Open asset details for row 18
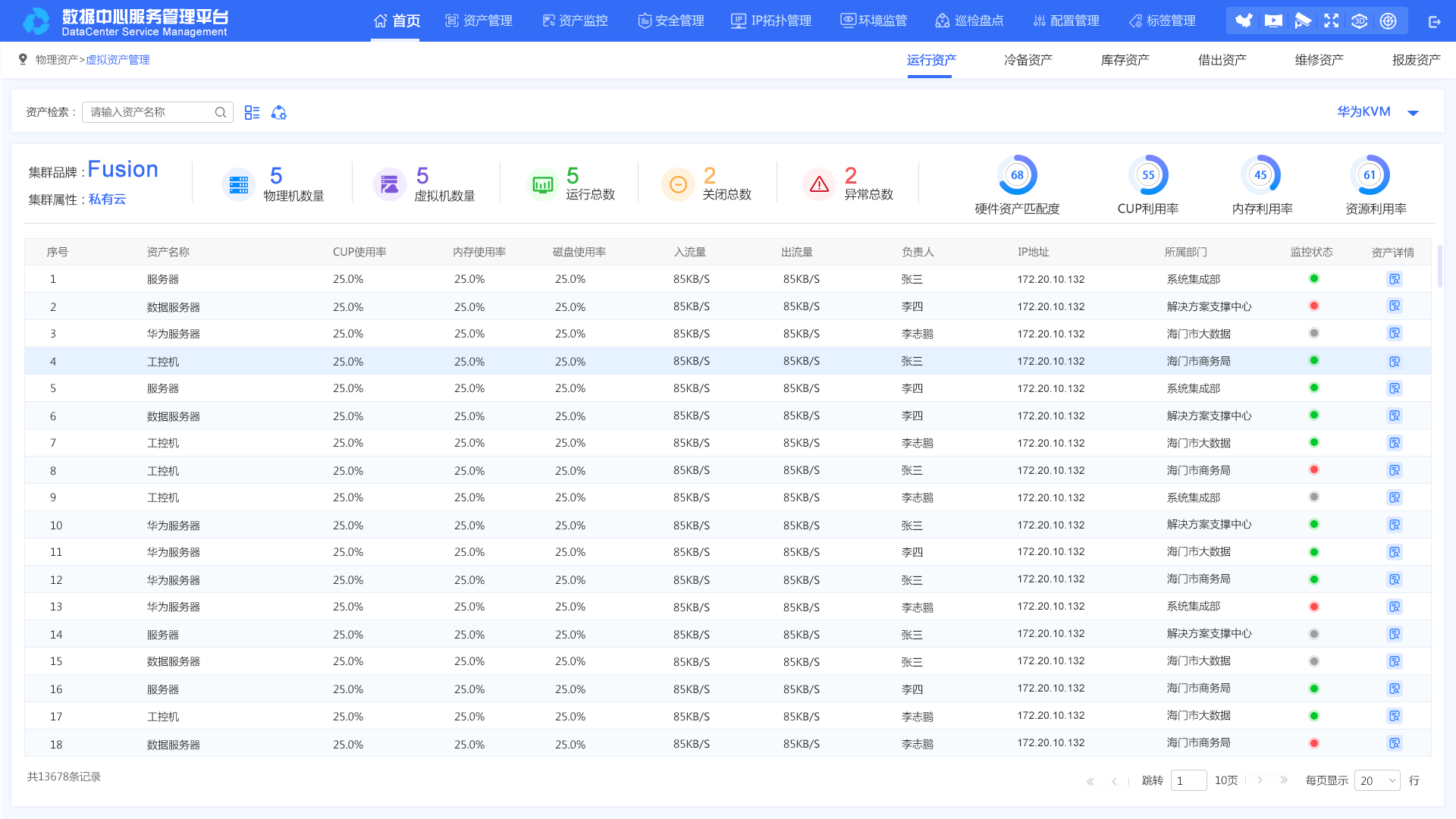 pyautogui.click(x=1395, y=743)
